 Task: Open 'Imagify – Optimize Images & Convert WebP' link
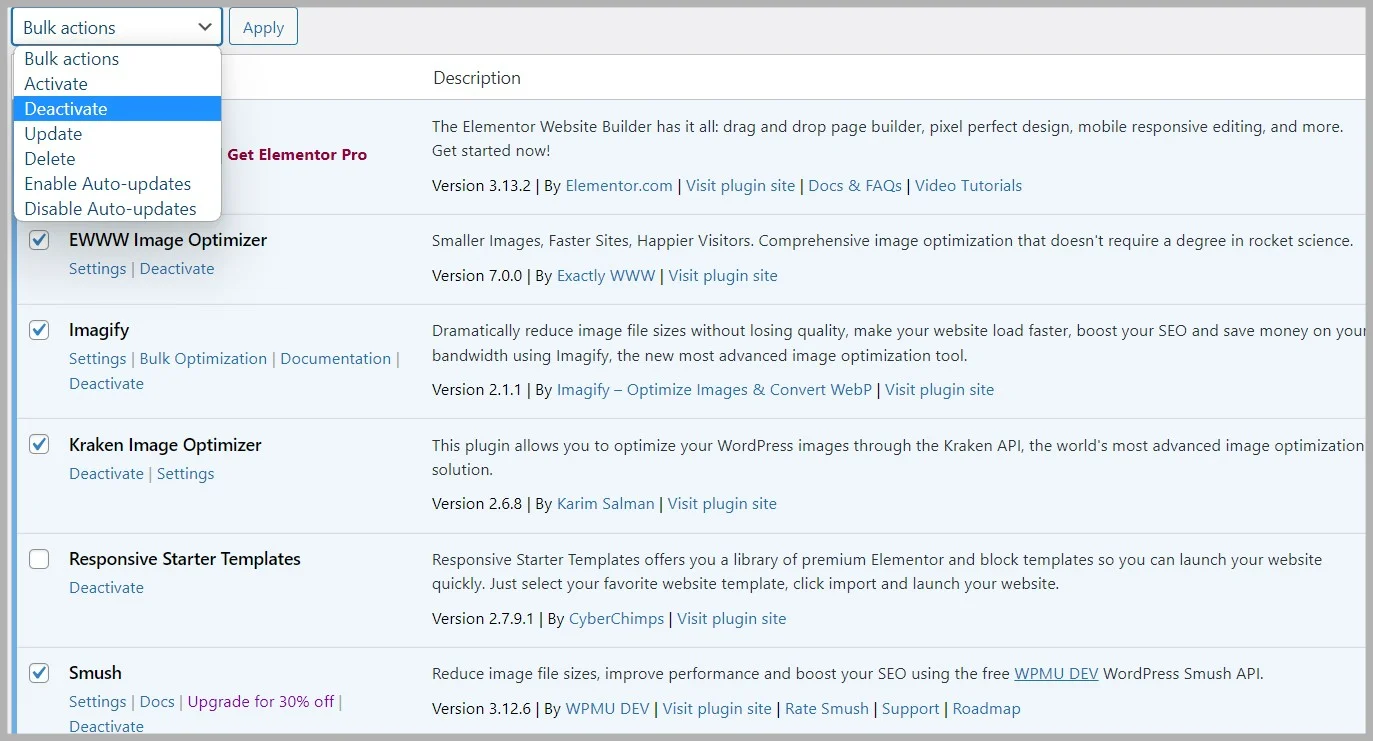(714, 390)
